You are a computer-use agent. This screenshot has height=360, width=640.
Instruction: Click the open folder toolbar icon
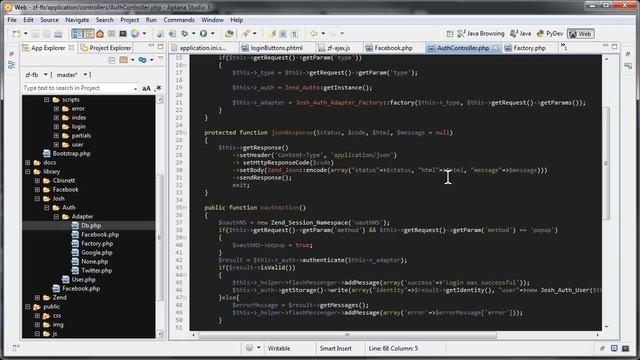(229, 34)
